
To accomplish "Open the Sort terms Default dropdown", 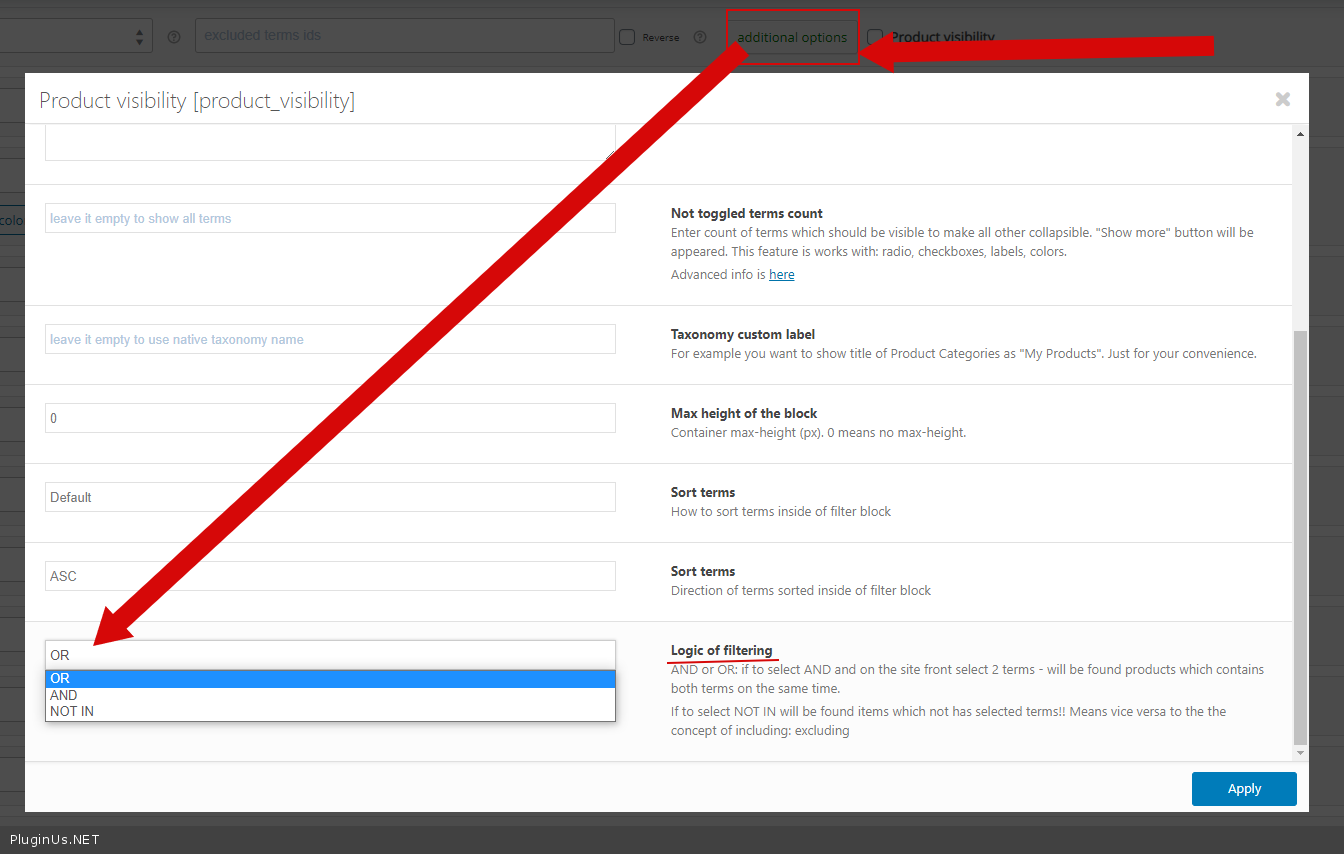I will (x=330, y=497).
